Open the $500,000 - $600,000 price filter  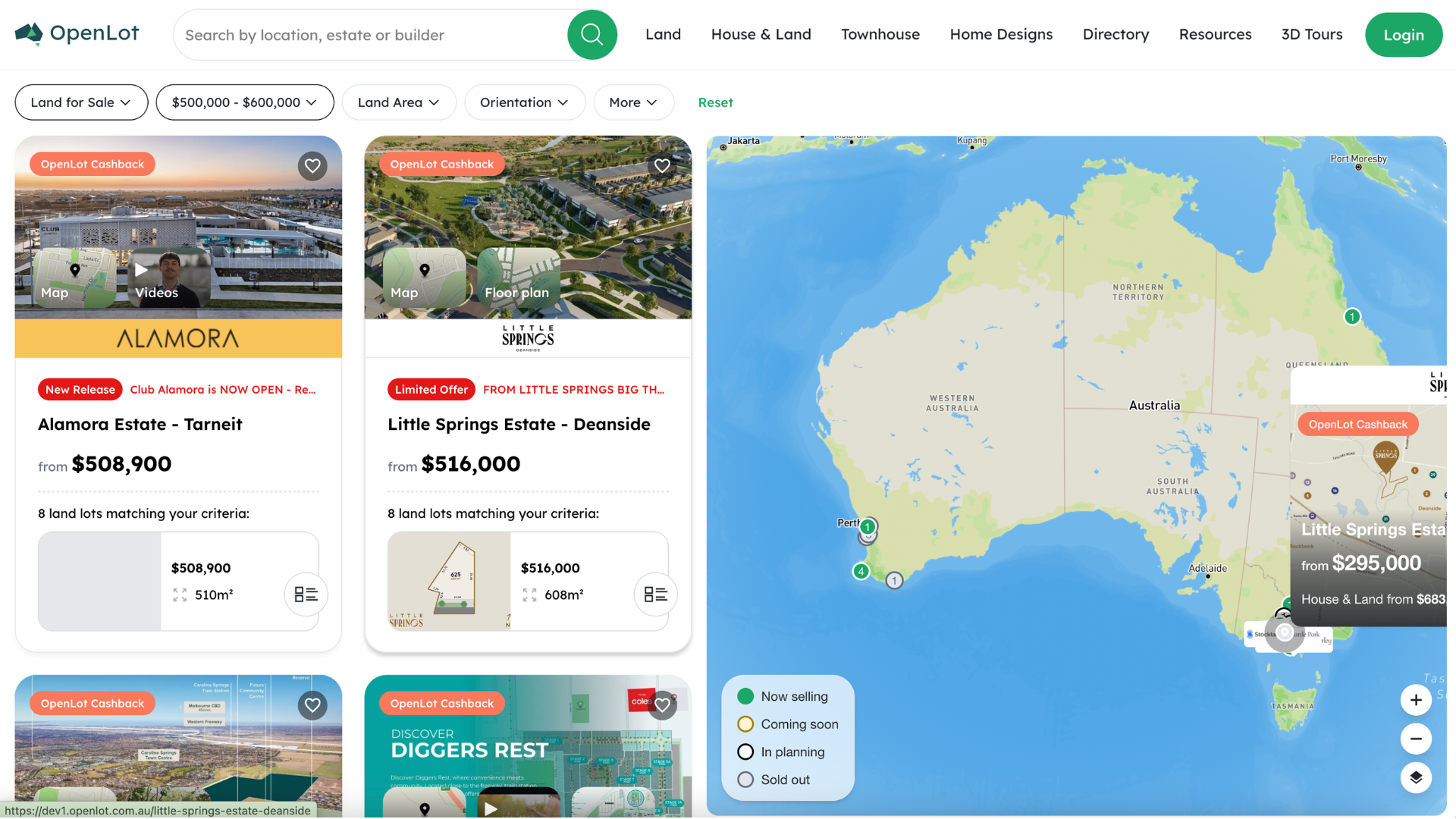pyautogui.click(x=245, y=102)
